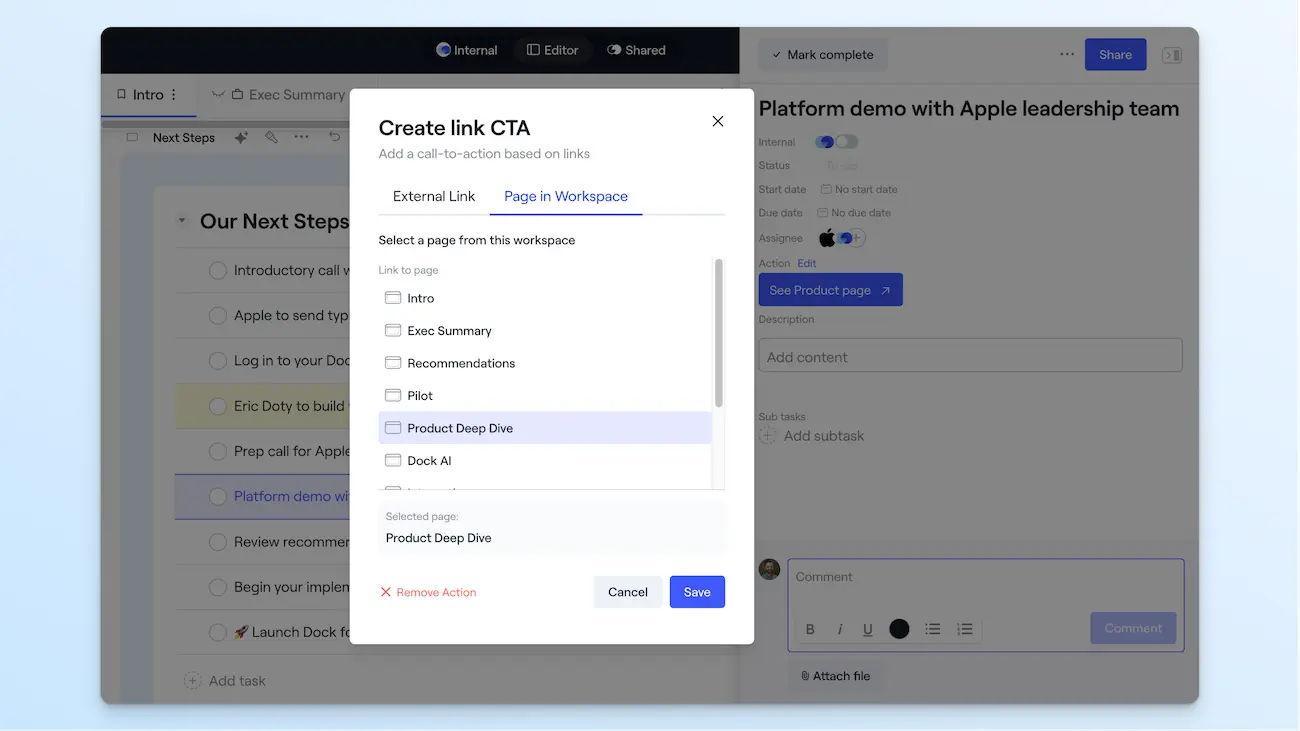The image size is (1300, 731).
Task: Click the paint bucket style icon
Action: click(x=271, y=138)
